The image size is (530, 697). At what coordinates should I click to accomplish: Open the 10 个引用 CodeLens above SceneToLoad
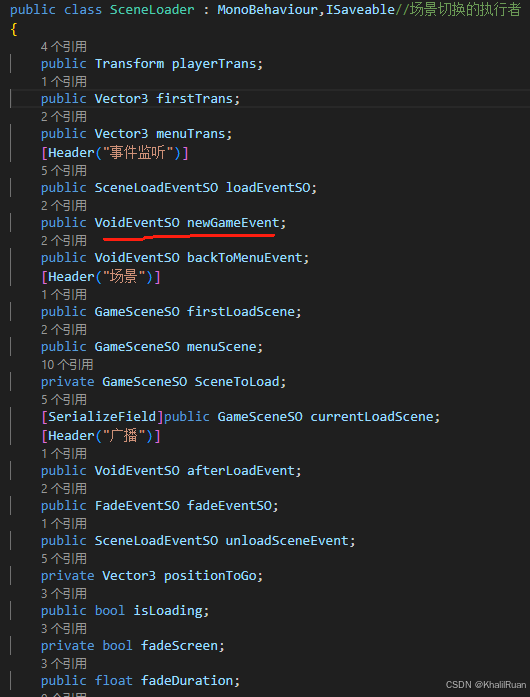[x=67, y=365]
